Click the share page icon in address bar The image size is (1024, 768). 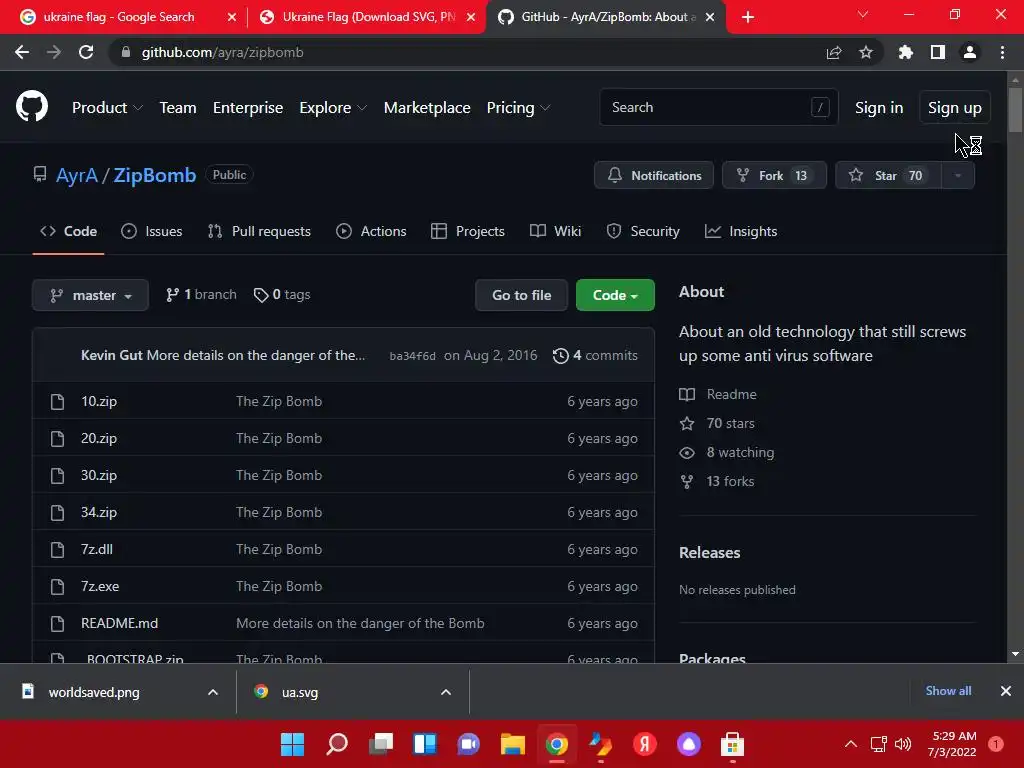point(834,52)
